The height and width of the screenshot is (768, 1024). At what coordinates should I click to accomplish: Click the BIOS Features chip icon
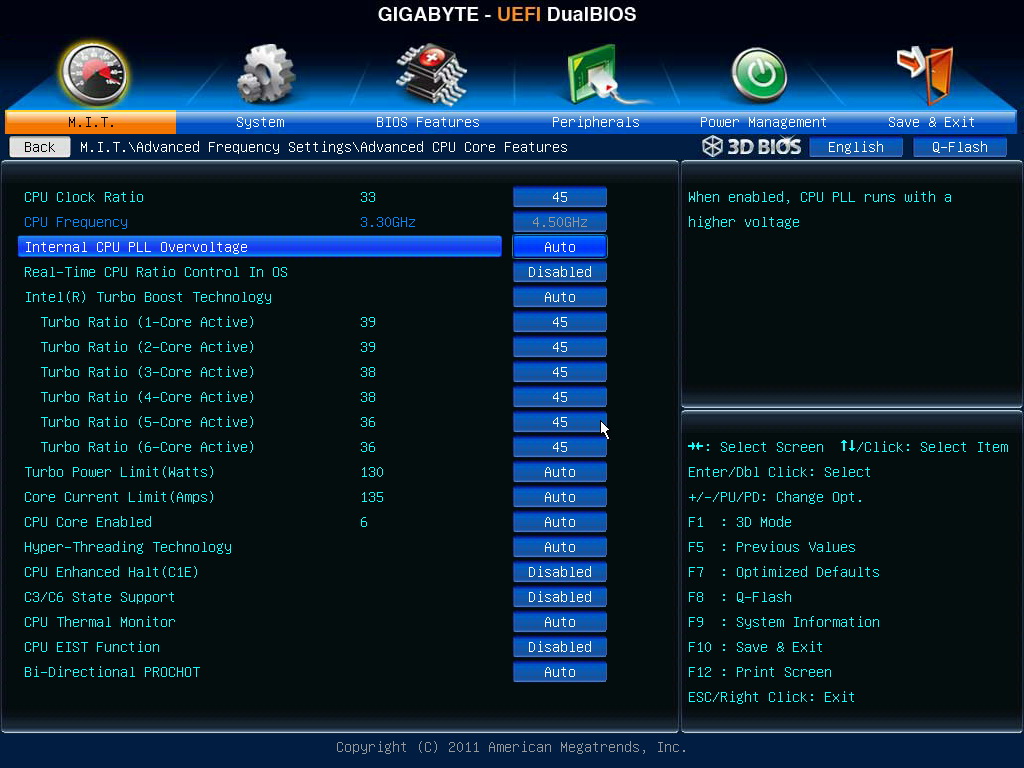pyautogui.click(x=432, y=74)
